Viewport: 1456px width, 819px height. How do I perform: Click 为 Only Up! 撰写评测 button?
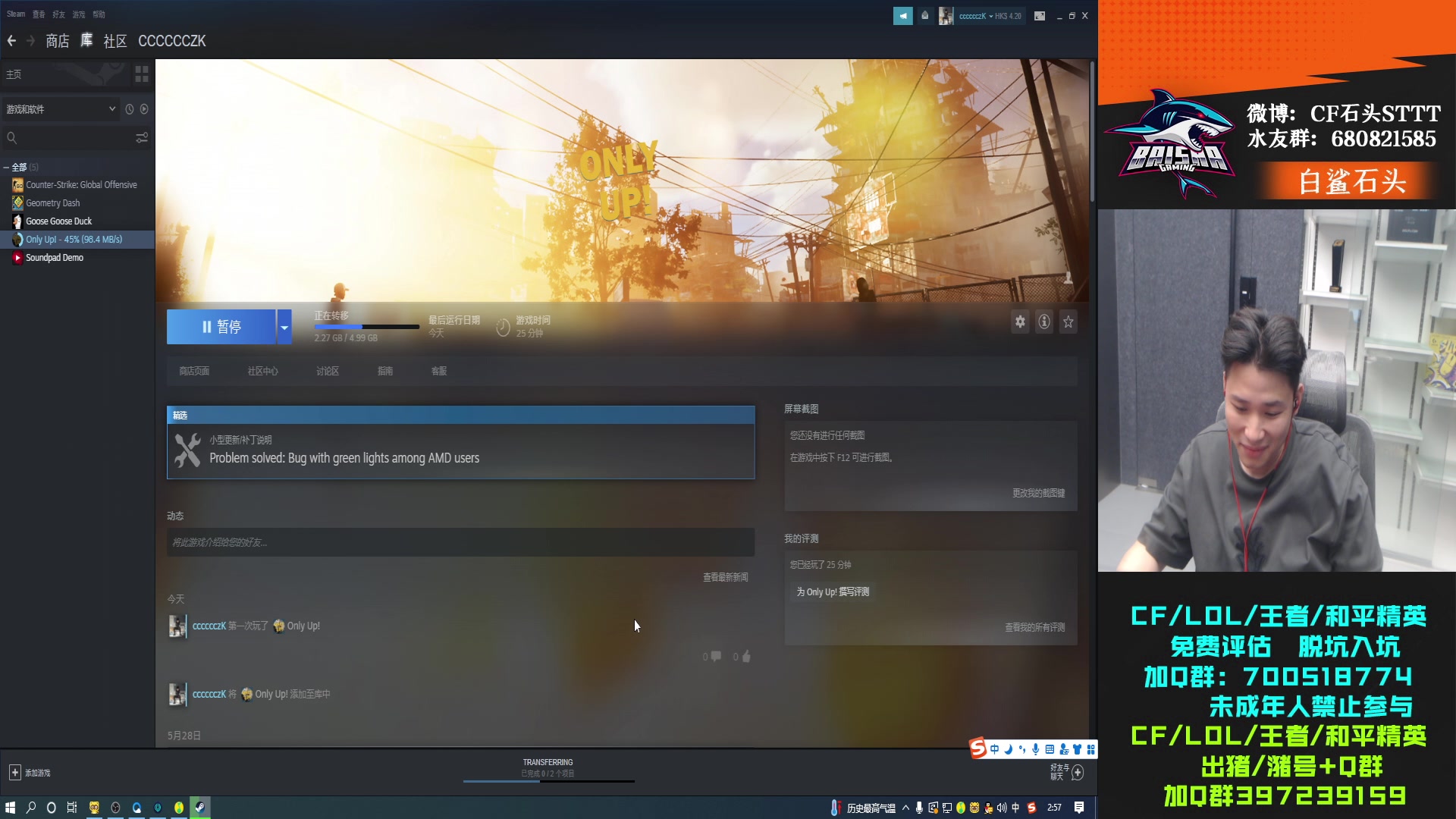833,591
